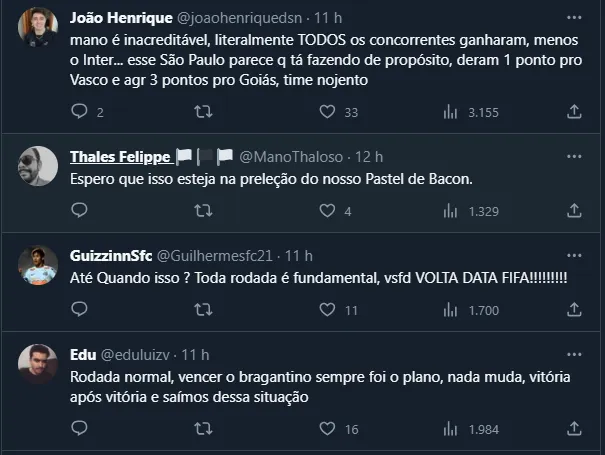Open more options on Edu's tweet
The height and width of the screenshot is (455, 605).
[574, 354]
